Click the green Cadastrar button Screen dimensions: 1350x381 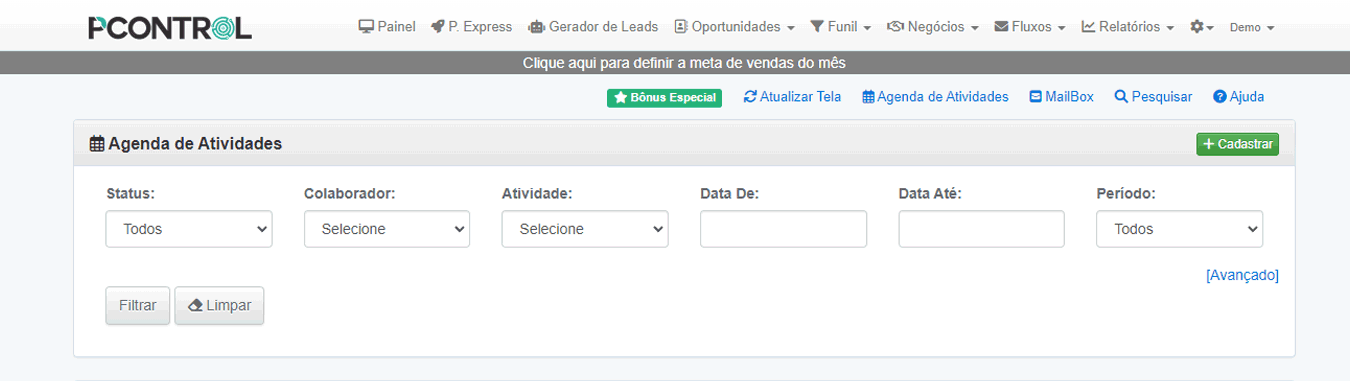[1238, 144]
